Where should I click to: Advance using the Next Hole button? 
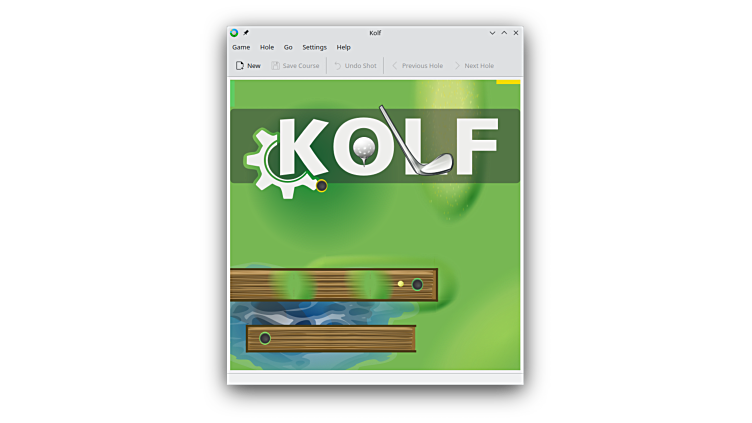[x=474, y=66]
